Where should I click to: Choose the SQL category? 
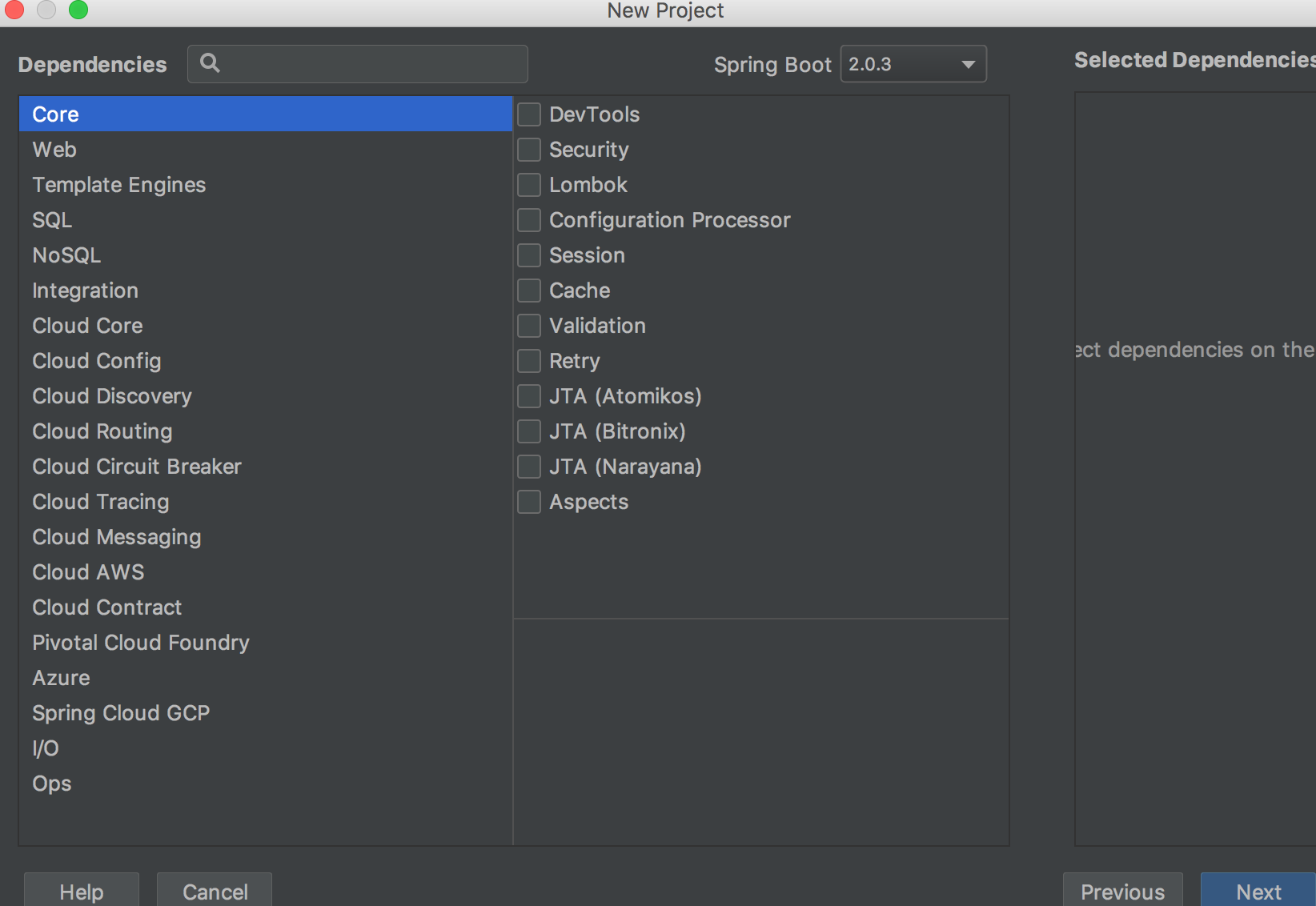pos(266,220)
